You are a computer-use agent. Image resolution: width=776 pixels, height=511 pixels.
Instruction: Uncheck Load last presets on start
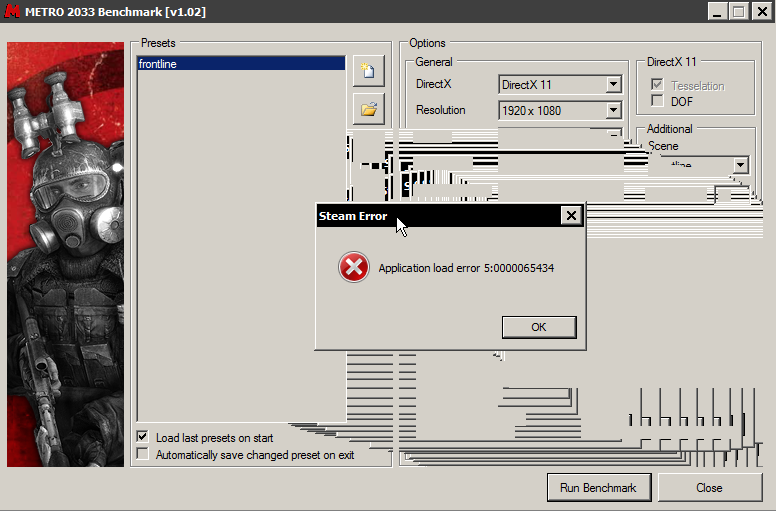pos(143,437)
